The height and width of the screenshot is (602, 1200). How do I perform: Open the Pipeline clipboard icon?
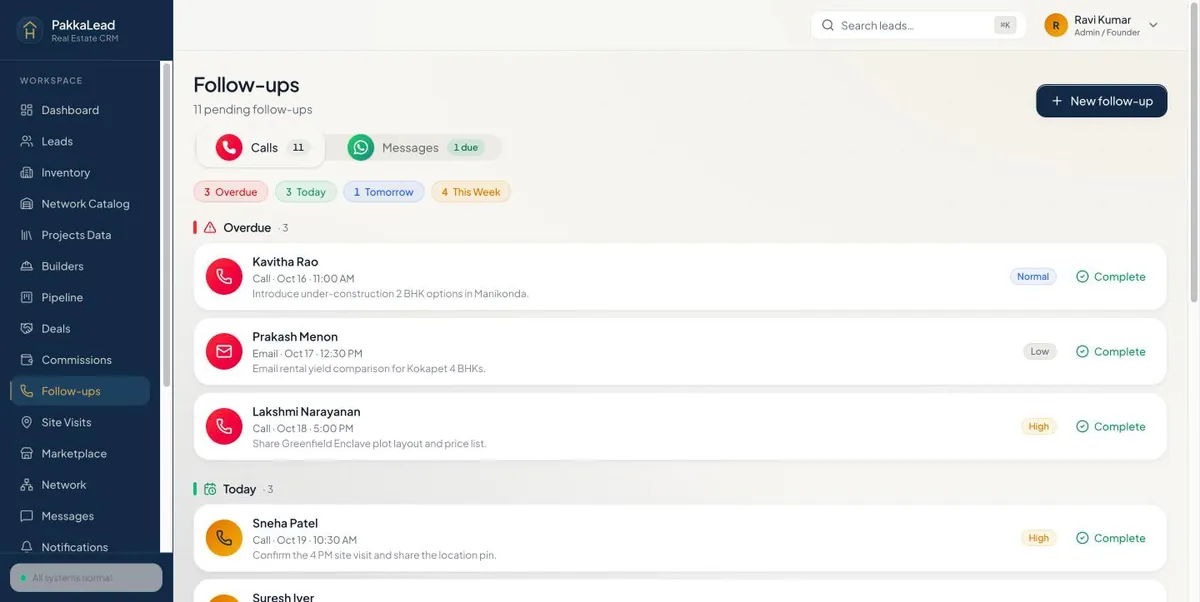click(x=27, y=297)
